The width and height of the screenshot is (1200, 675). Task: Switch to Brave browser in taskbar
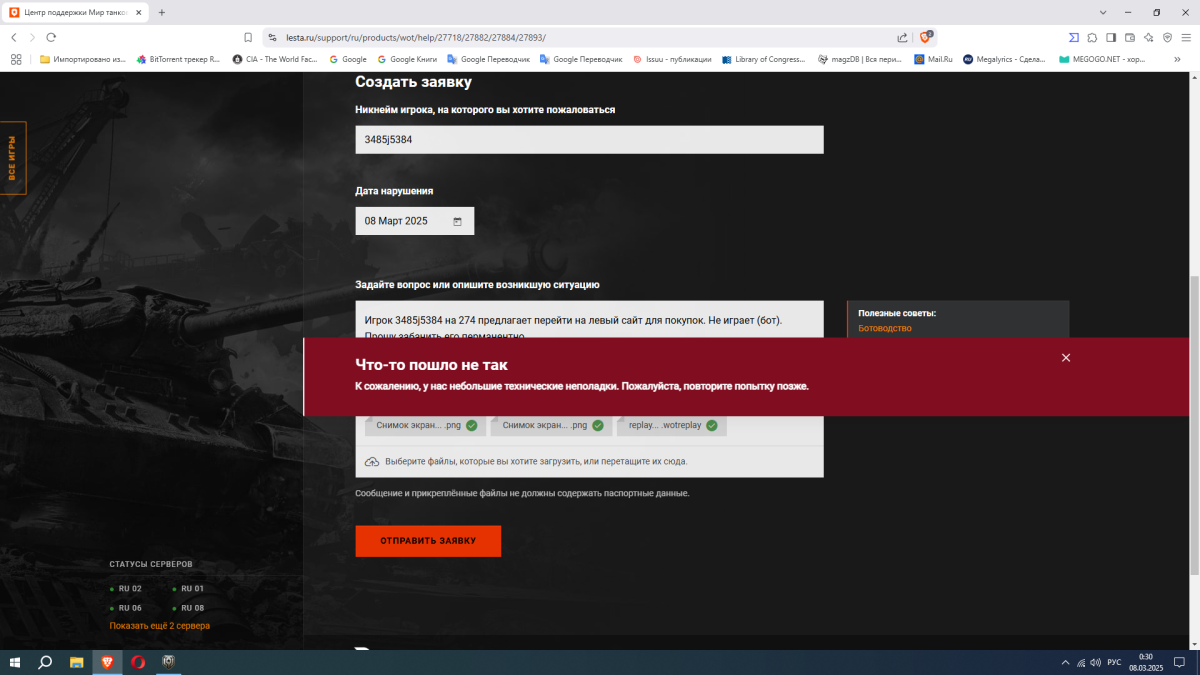pyautogui.click(x=107, y=662)
